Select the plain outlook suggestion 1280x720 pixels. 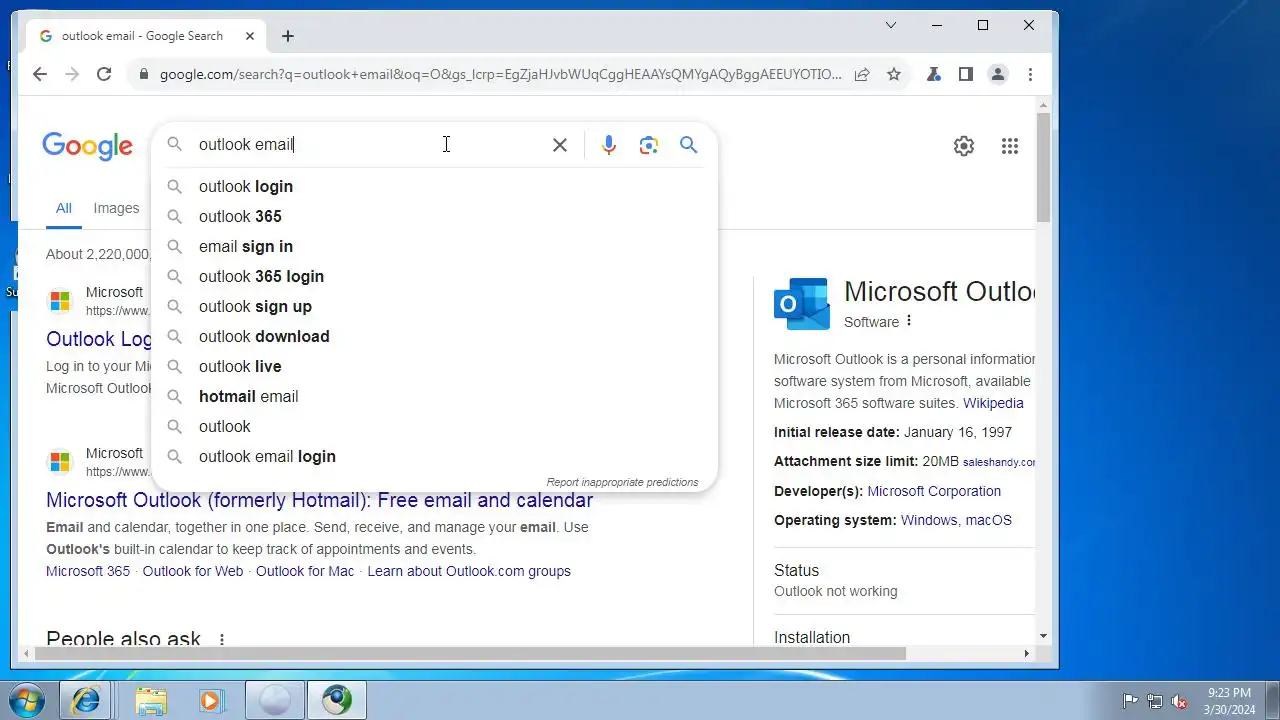tap(434, 426)
